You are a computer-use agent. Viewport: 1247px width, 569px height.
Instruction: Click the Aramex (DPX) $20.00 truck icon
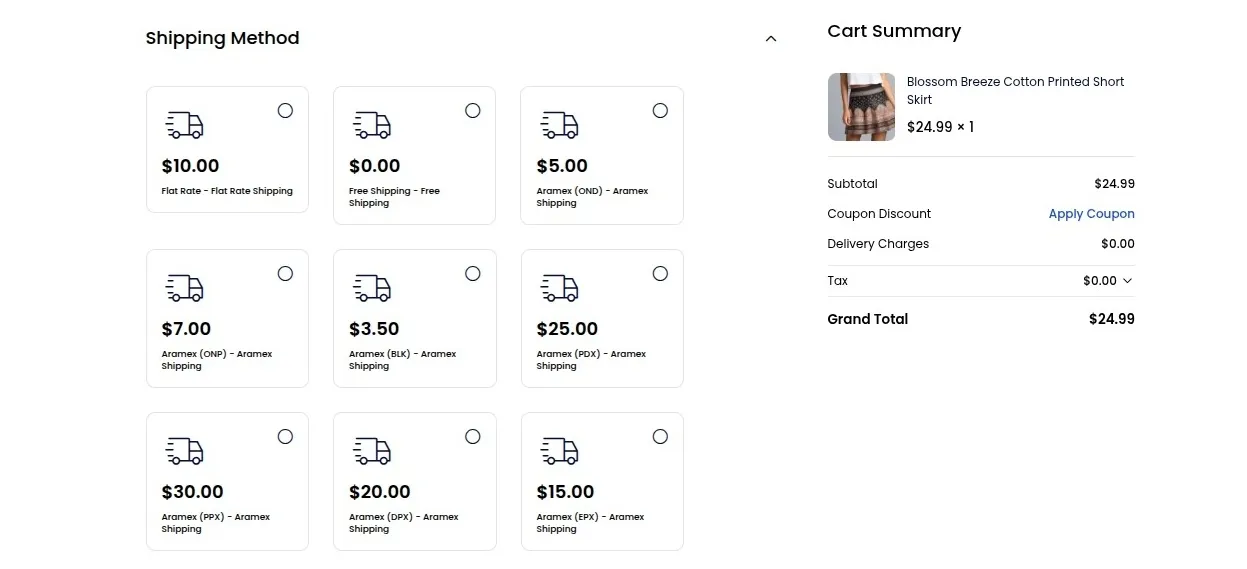click(372, 451)
